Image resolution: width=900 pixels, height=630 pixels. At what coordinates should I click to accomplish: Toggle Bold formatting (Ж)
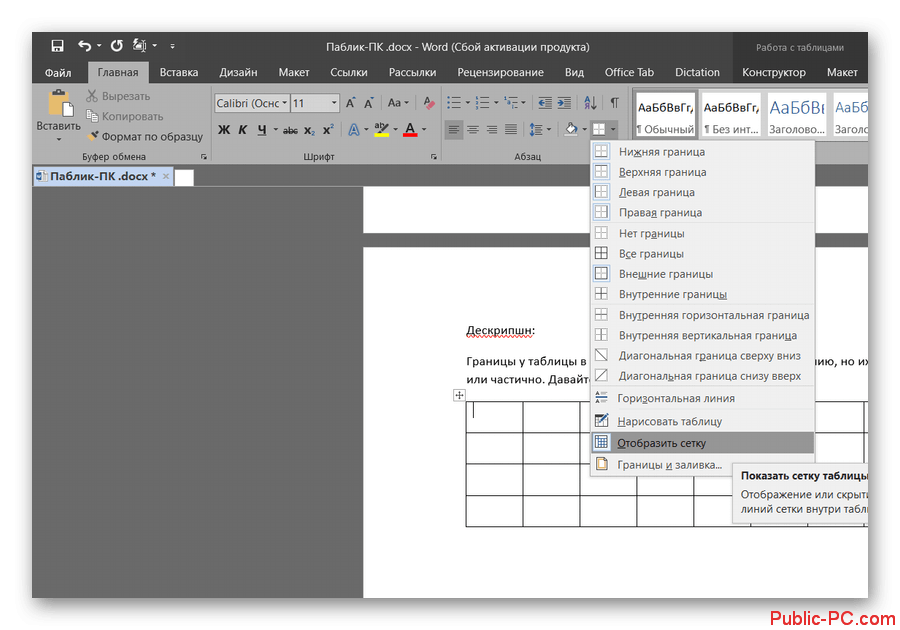(224, 129)
